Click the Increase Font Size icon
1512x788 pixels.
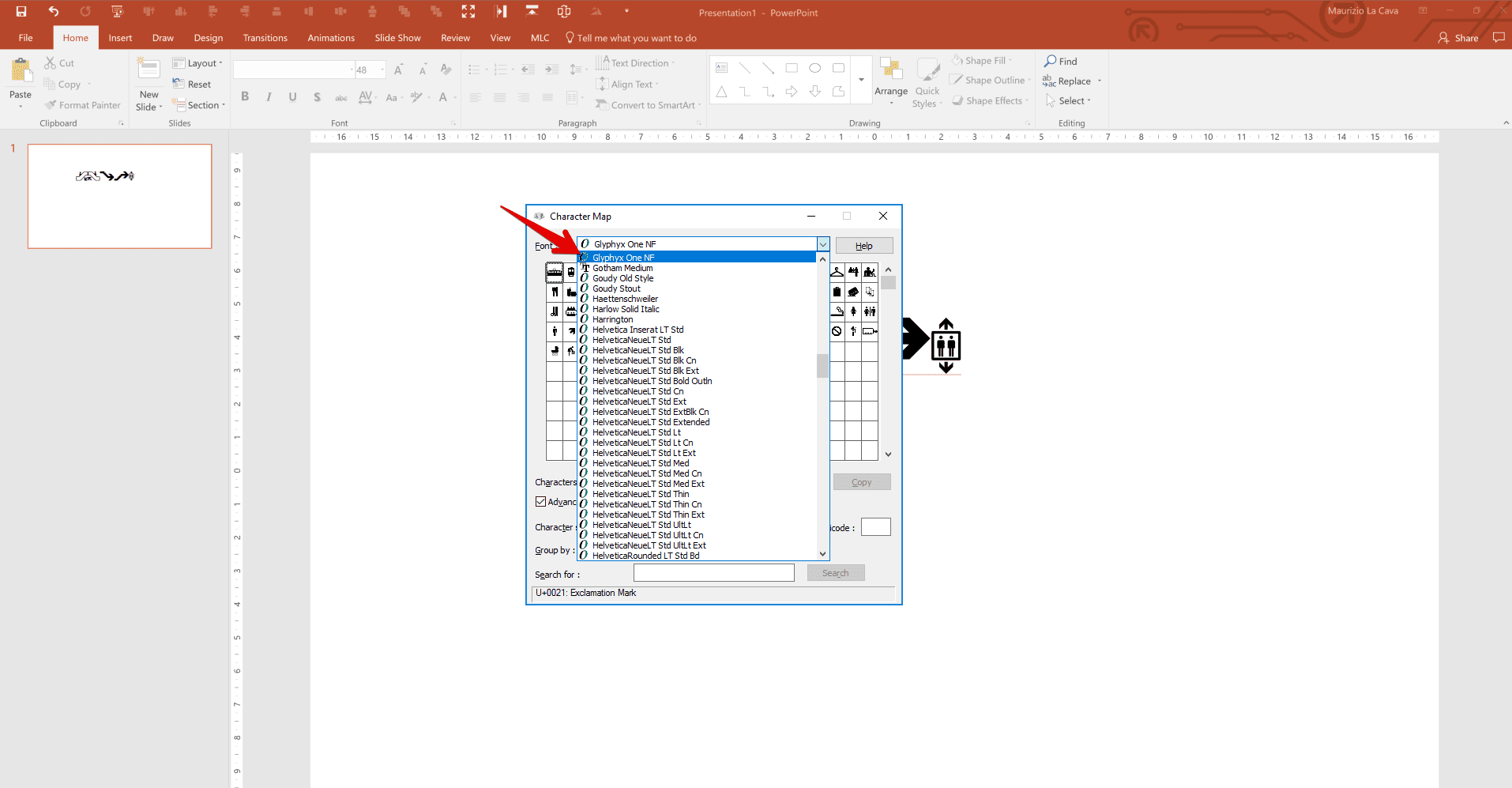[399, 70]
